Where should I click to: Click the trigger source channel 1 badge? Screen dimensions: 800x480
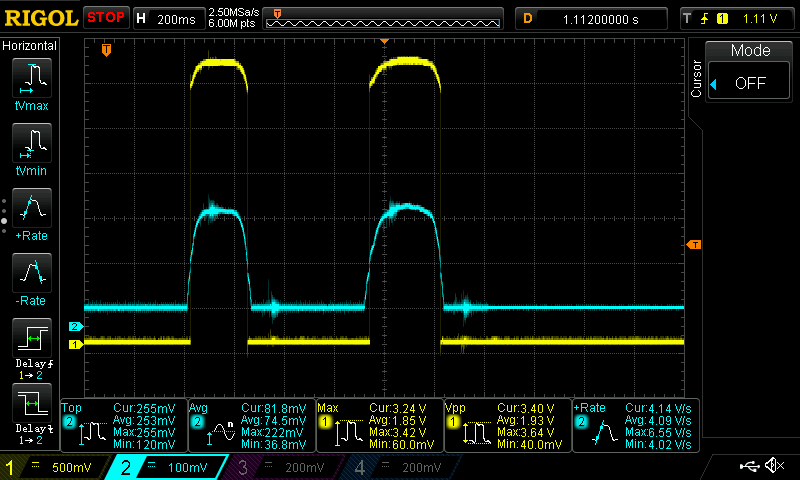tap(722, 19)
